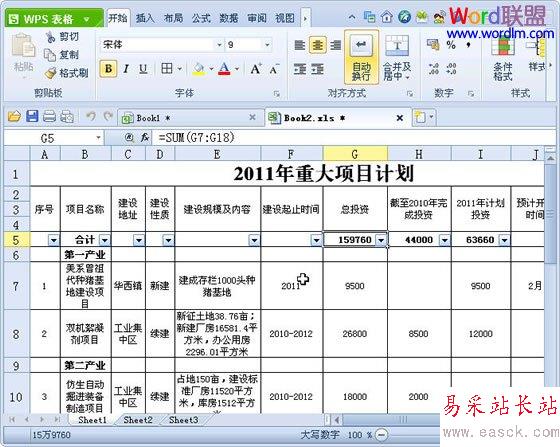
Task: Close the Book2.xls document tab
Action: (400, 118)
